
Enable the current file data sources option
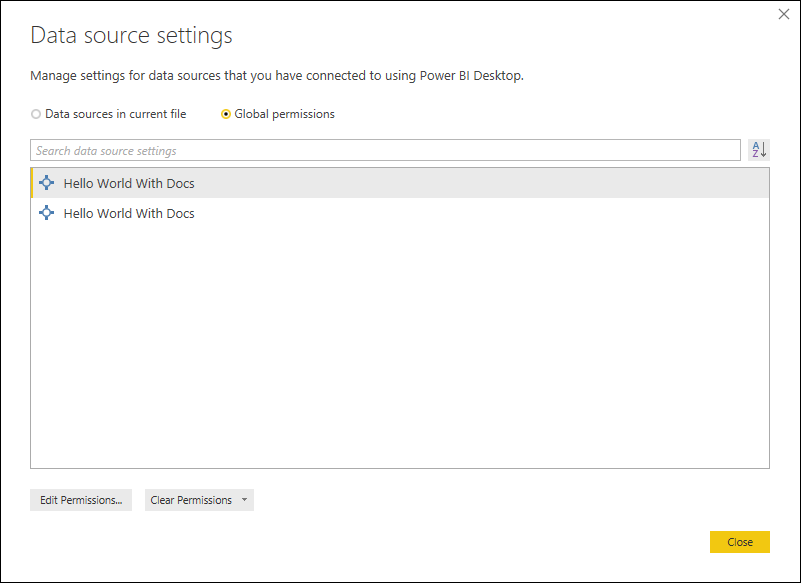point(35,114)
